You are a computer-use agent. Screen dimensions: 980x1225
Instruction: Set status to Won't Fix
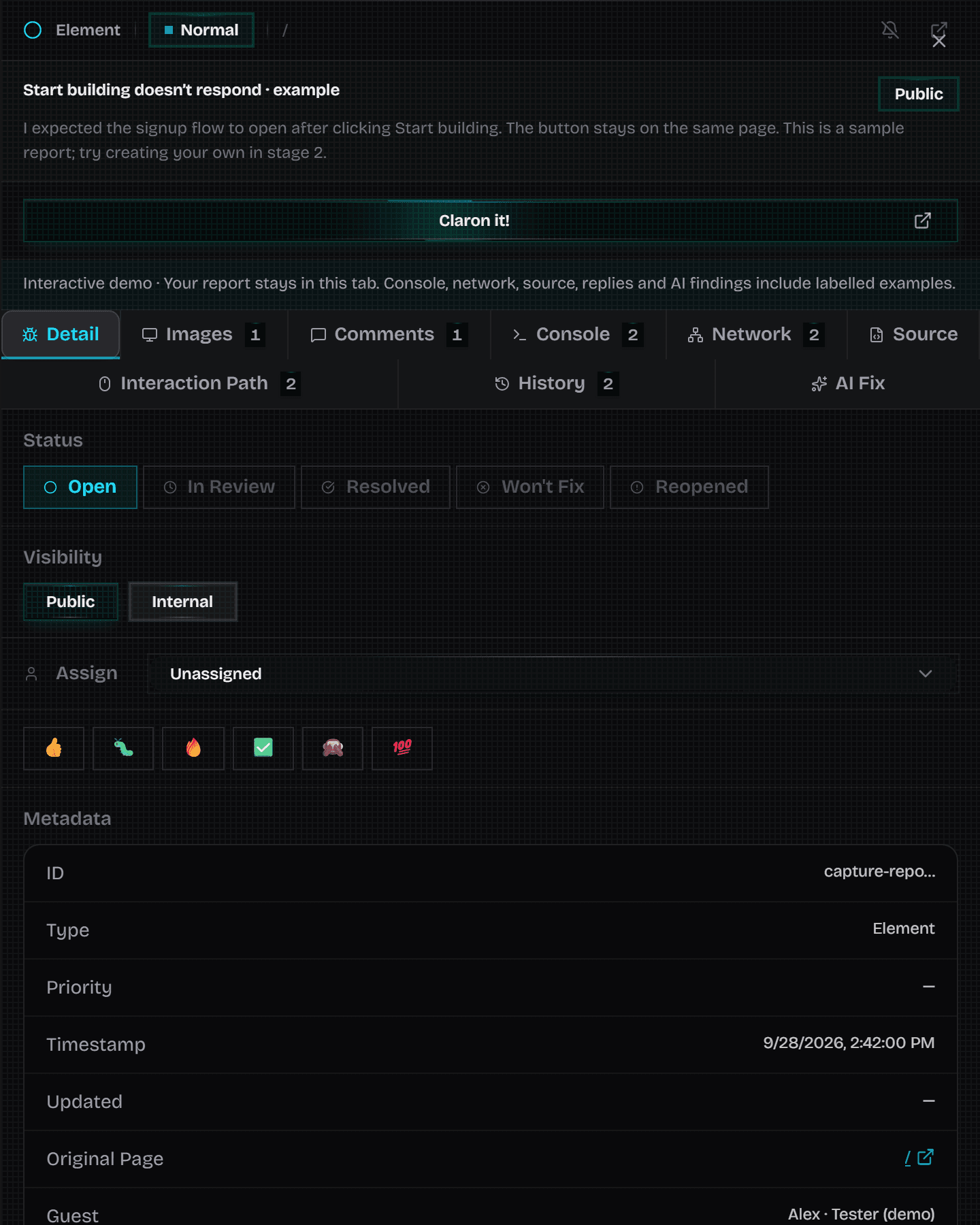pos(530,487)
